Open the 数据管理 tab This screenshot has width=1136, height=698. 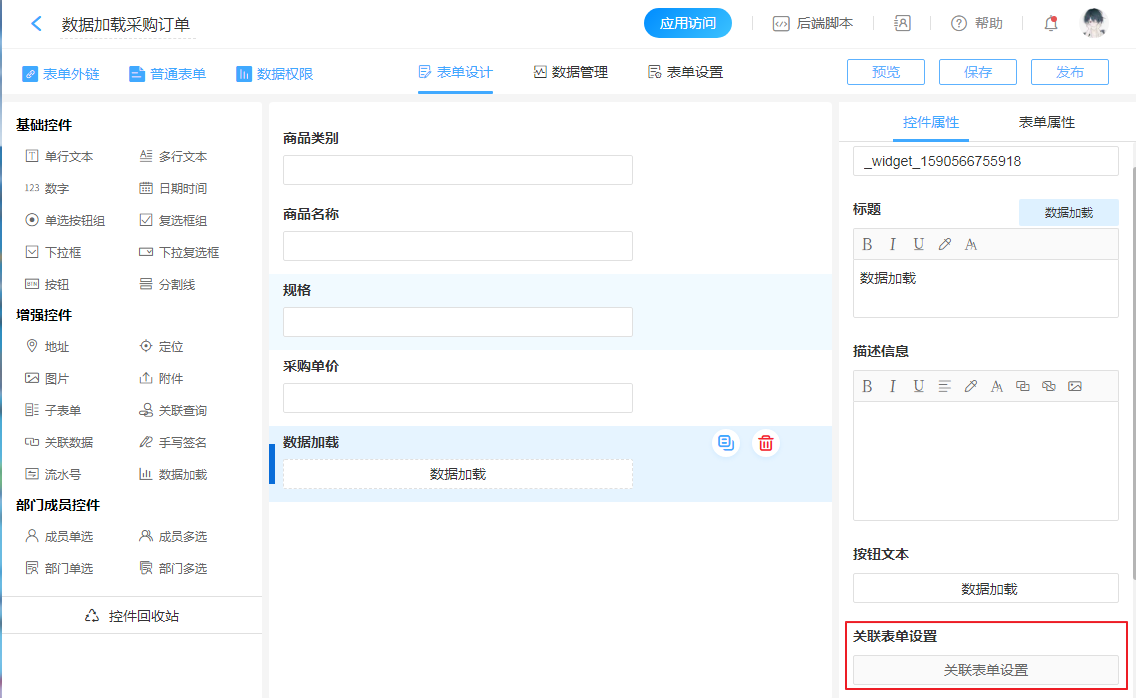click(570, 72)
